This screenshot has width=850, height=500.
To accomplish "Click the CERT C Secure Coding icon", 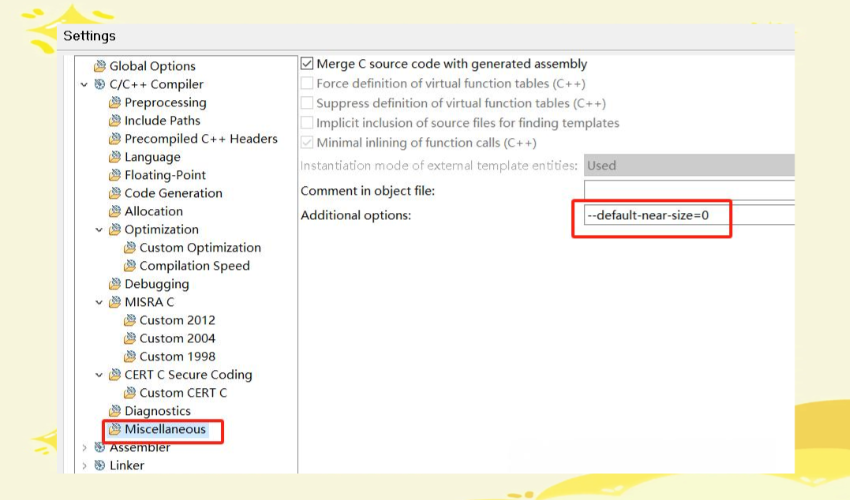I will [115, 375].
